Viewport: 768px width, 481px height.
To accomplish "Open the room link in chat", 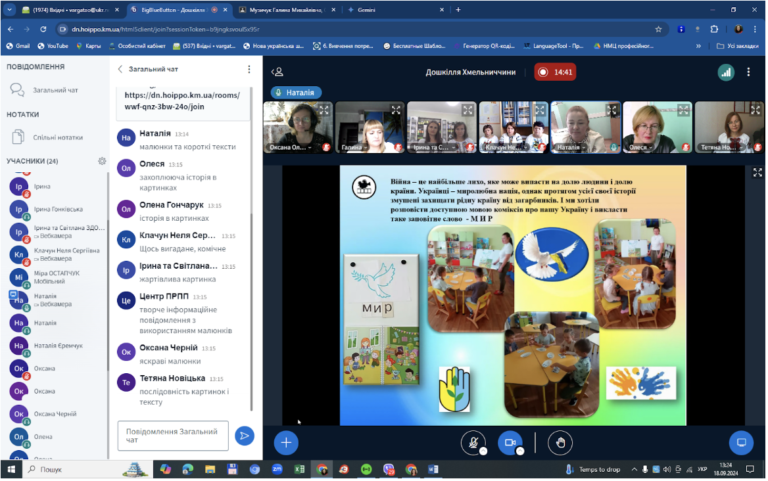I will tap(182, 101).
